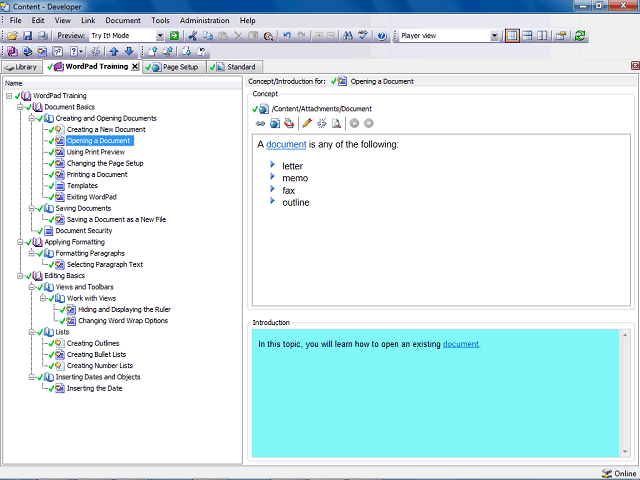
Task: Collapse the Work with Views section
Action: pos(43,298)
